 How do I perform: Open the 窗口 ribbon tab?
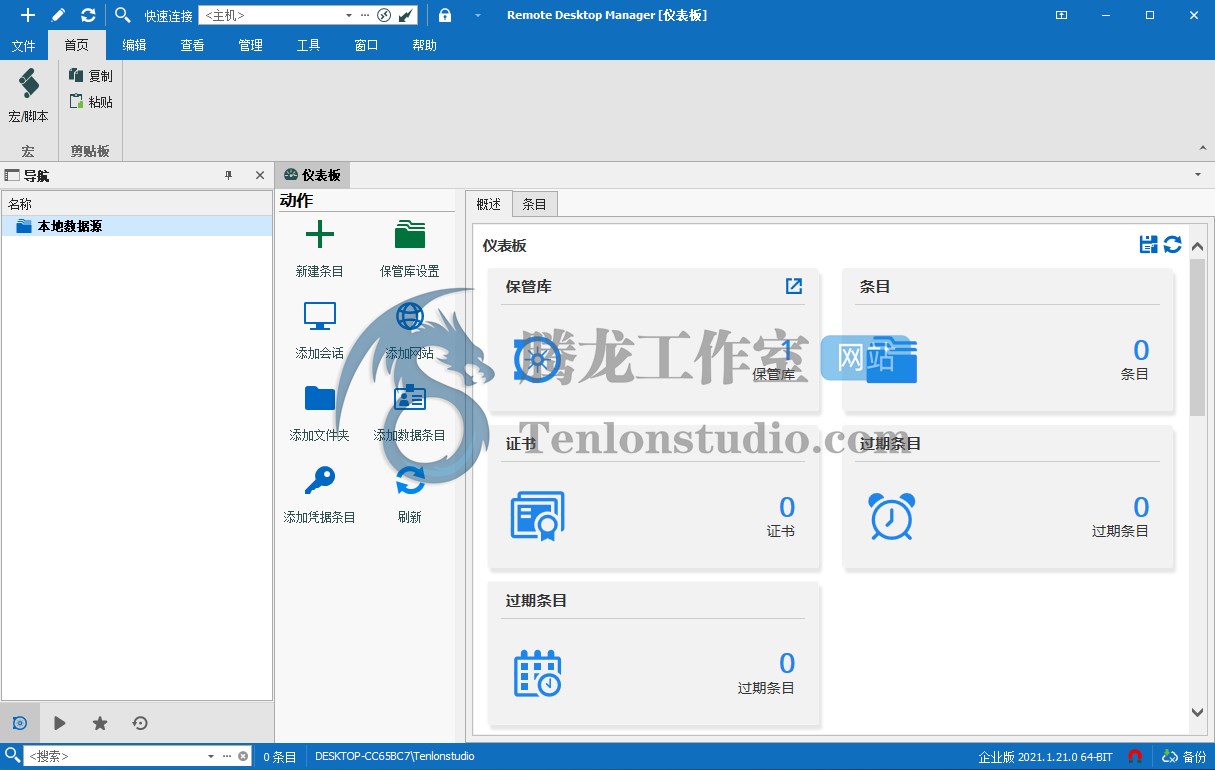(367, 45)
